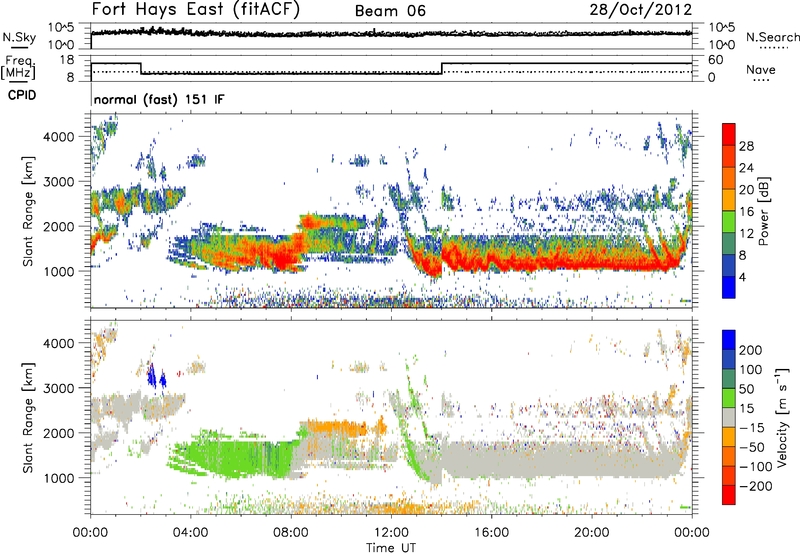Image resolution: width=800 pixels, height=554 pixels.
Task: Select the "Freq. [MHz]" axis label
Action: pos(18,67)
